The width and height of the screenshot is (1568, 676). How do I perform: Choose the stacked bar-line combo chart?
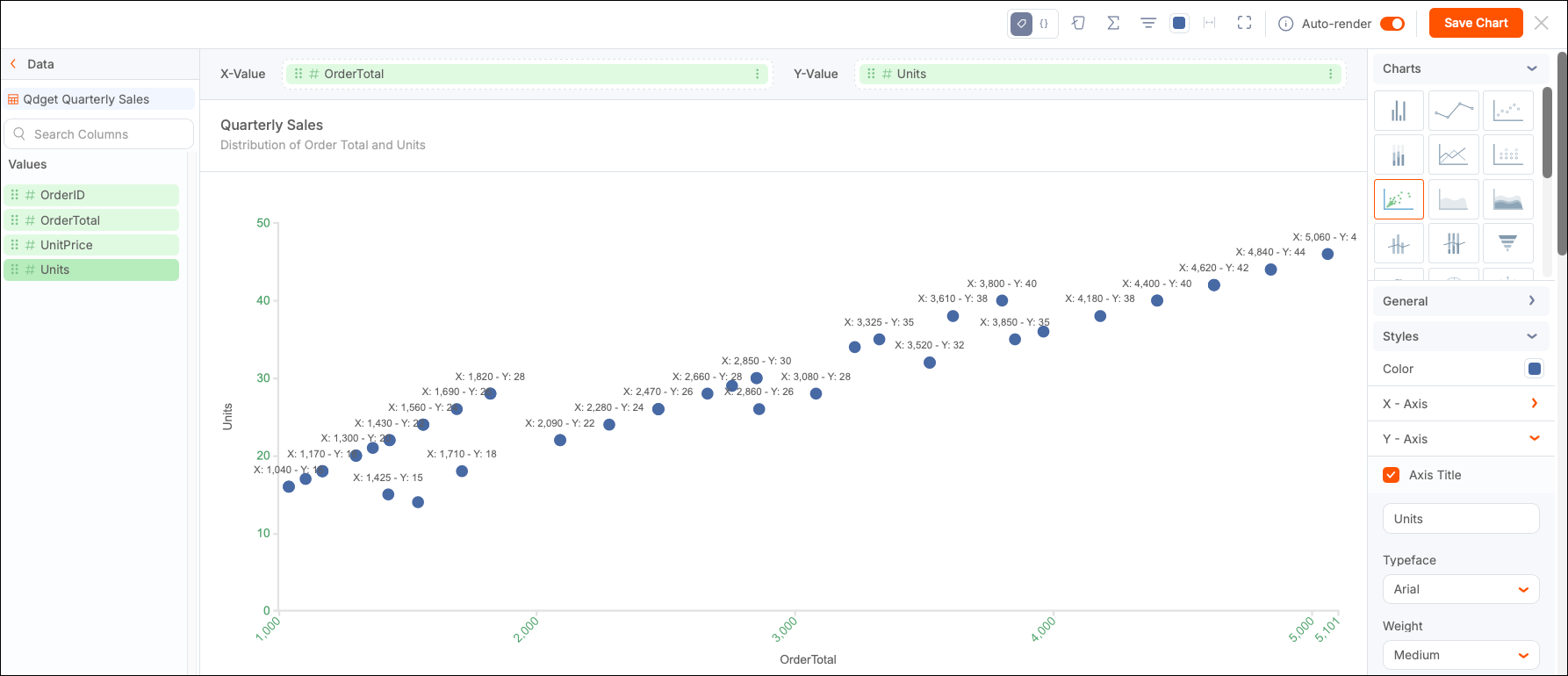click(1453, 243)
